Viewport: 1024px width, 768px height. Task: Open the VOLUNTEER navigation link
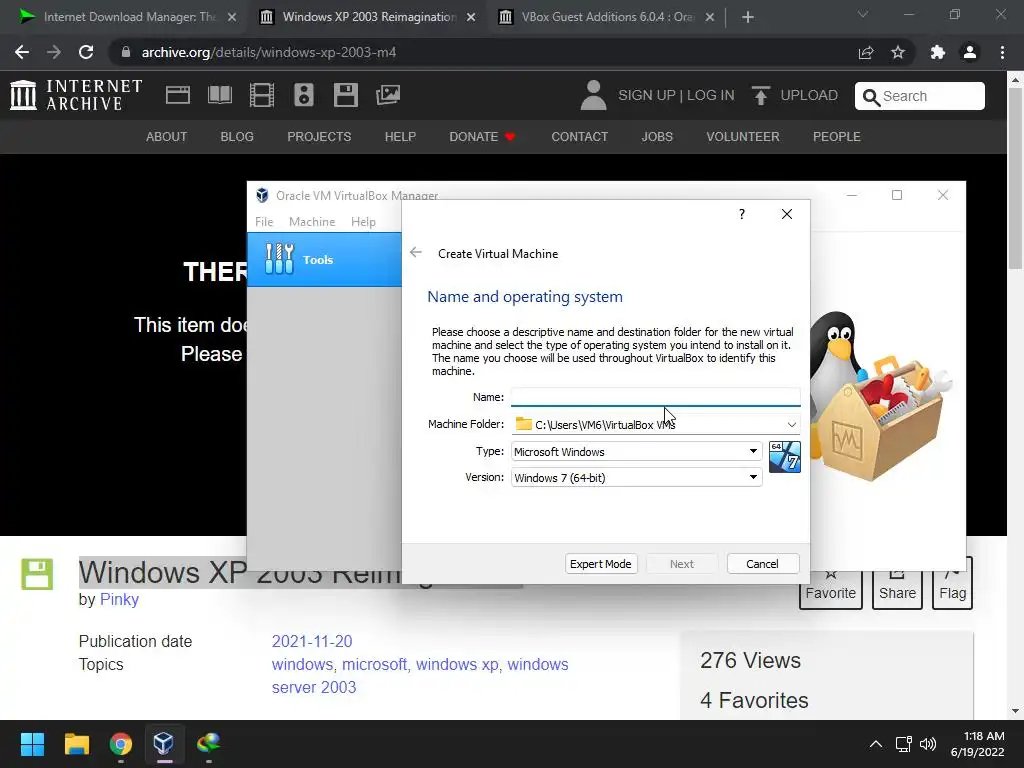743,136
